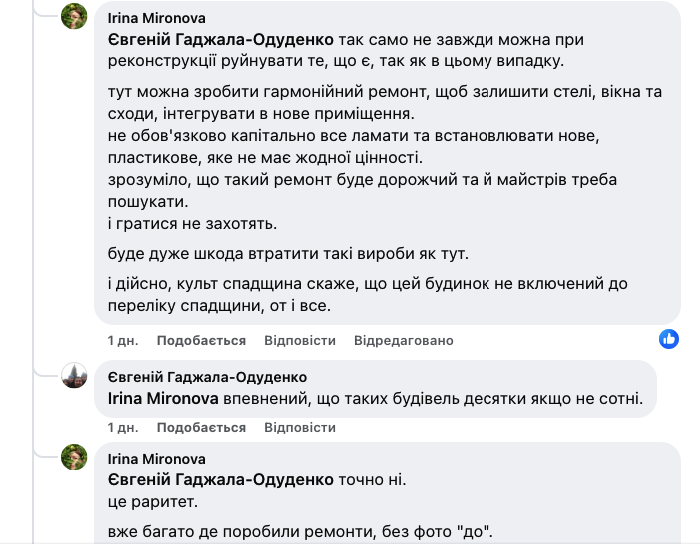Click the Irina Mironova mention before "впевнений"
This screenshot has height=553, width=700.
[x=165, y=398]
